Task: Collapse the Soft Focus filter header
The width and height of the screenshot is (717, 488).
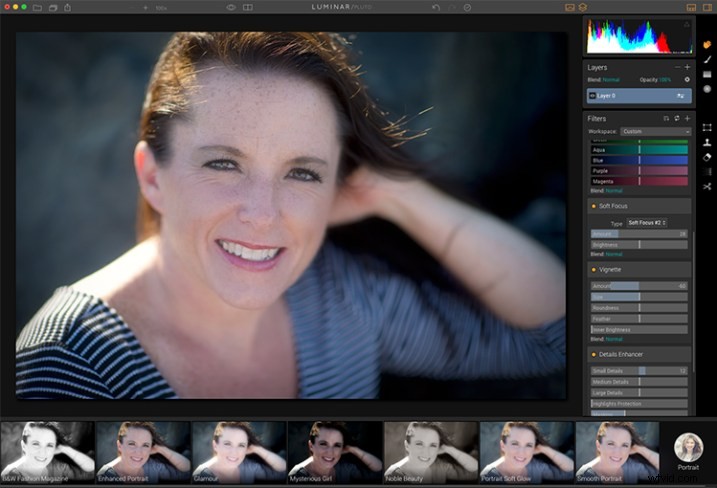Action: click(639, 206)
